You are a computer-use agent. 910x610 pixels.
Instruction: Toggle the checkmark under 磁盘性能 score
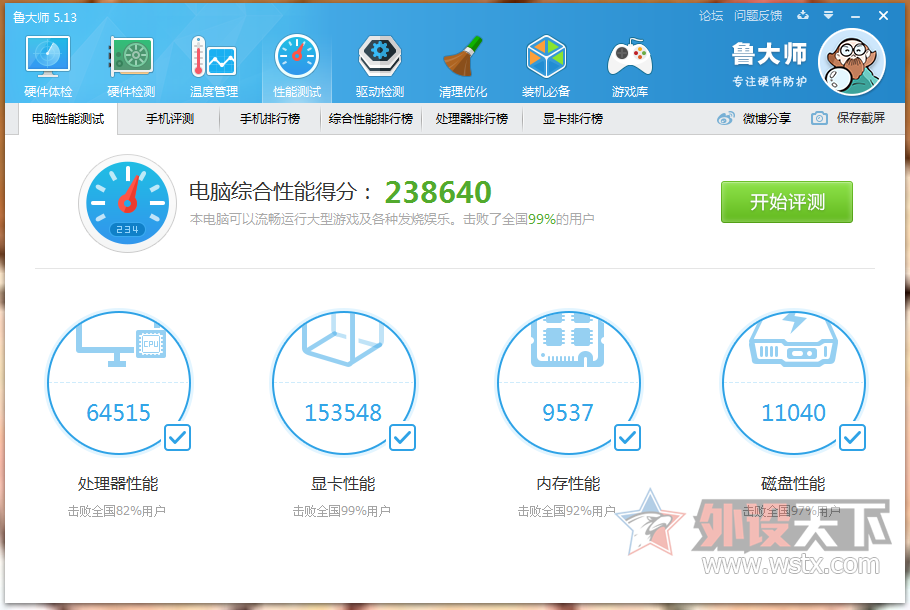pyautogui.click(x=851, y=438)
